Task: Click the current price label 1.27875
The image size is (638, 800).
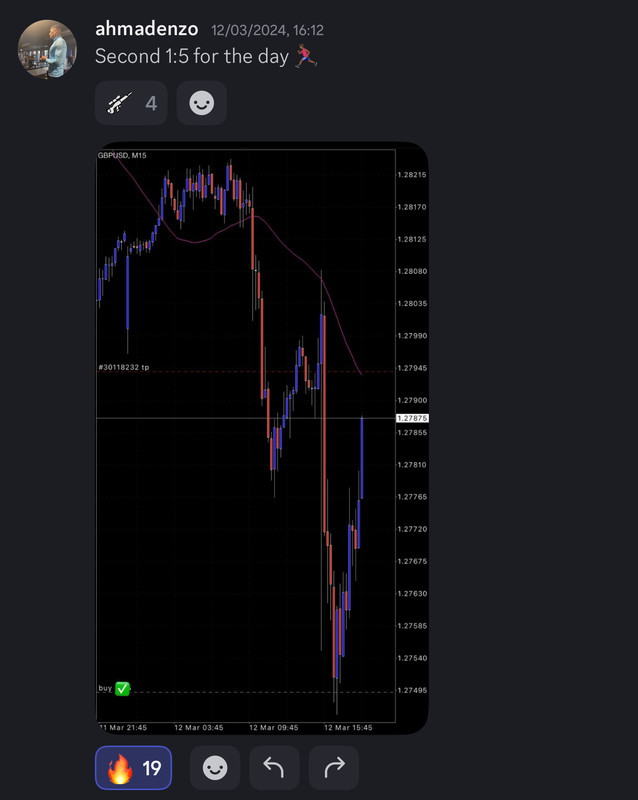Action: click(x=412, y=418)
